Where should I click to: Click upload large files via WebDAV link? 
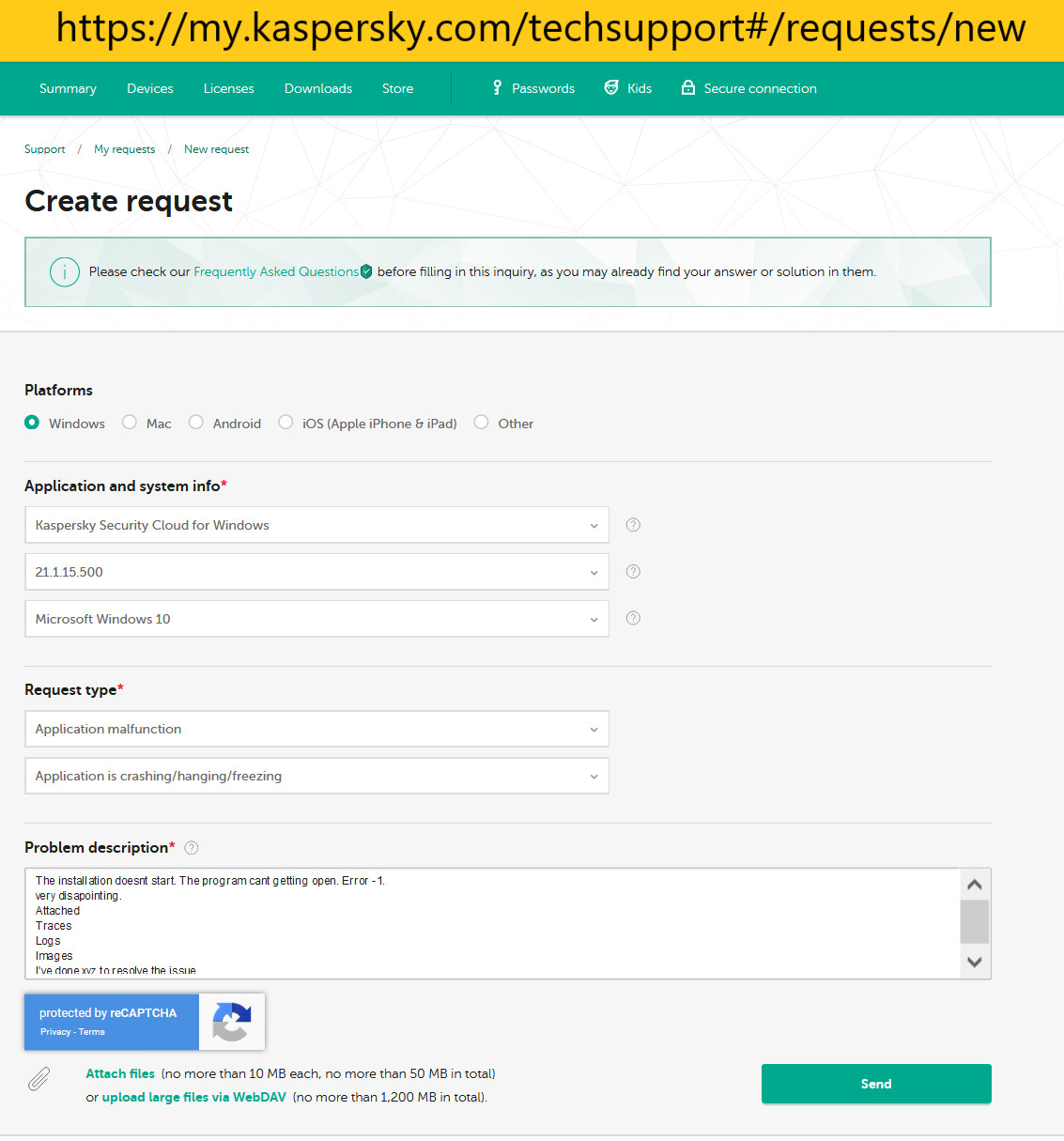194,1097
